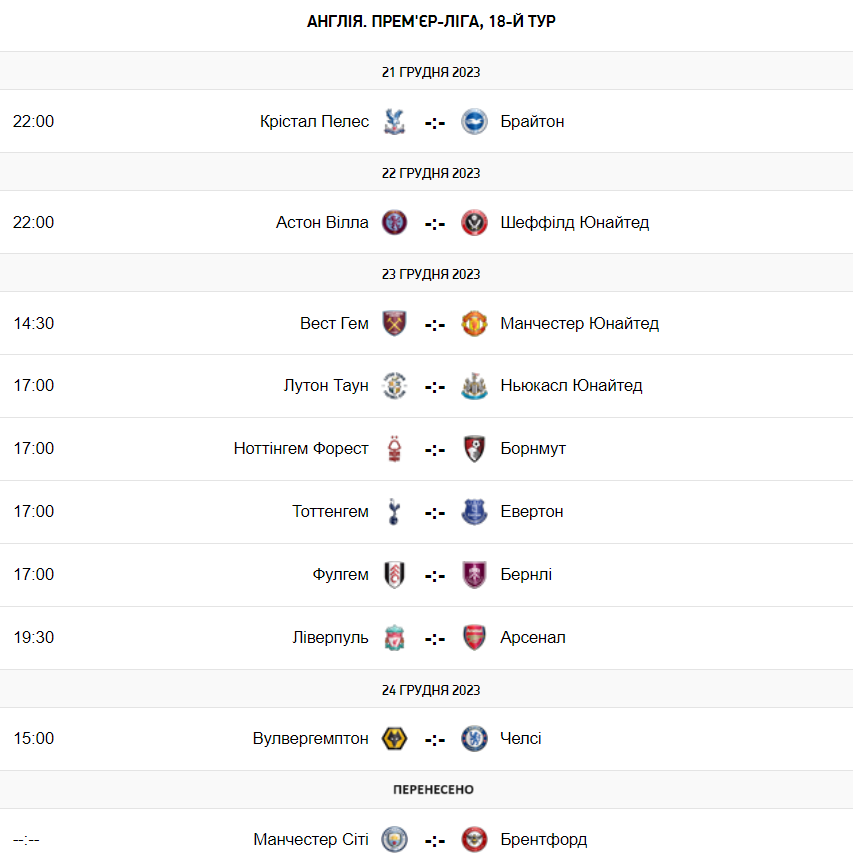Click the Newcastle United club crest
The height and width of the screenshot is (863, 853).
point(474,386)
